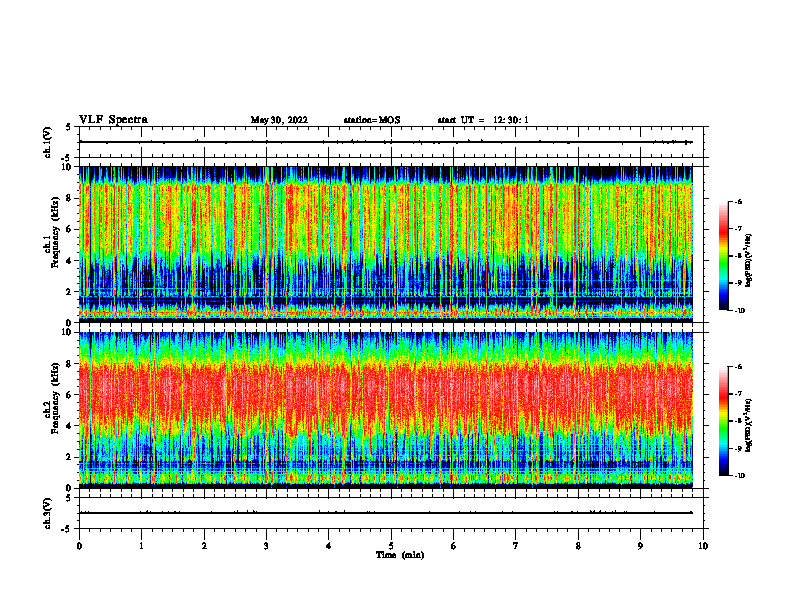
Task: Click the ch.1 "Frequency (kHz)" axis label
Action: [x=56, y=232]
